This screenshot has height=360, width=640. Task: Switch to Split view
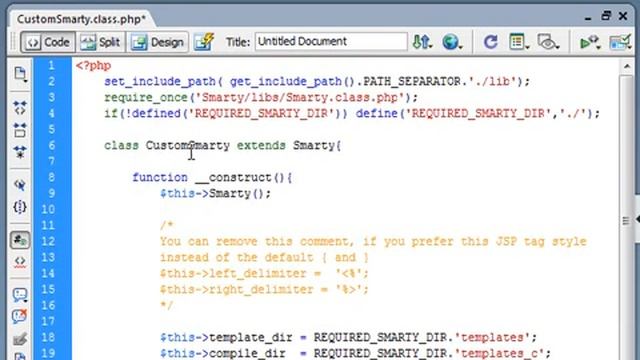pyautogui.click(x=100, y=42)
